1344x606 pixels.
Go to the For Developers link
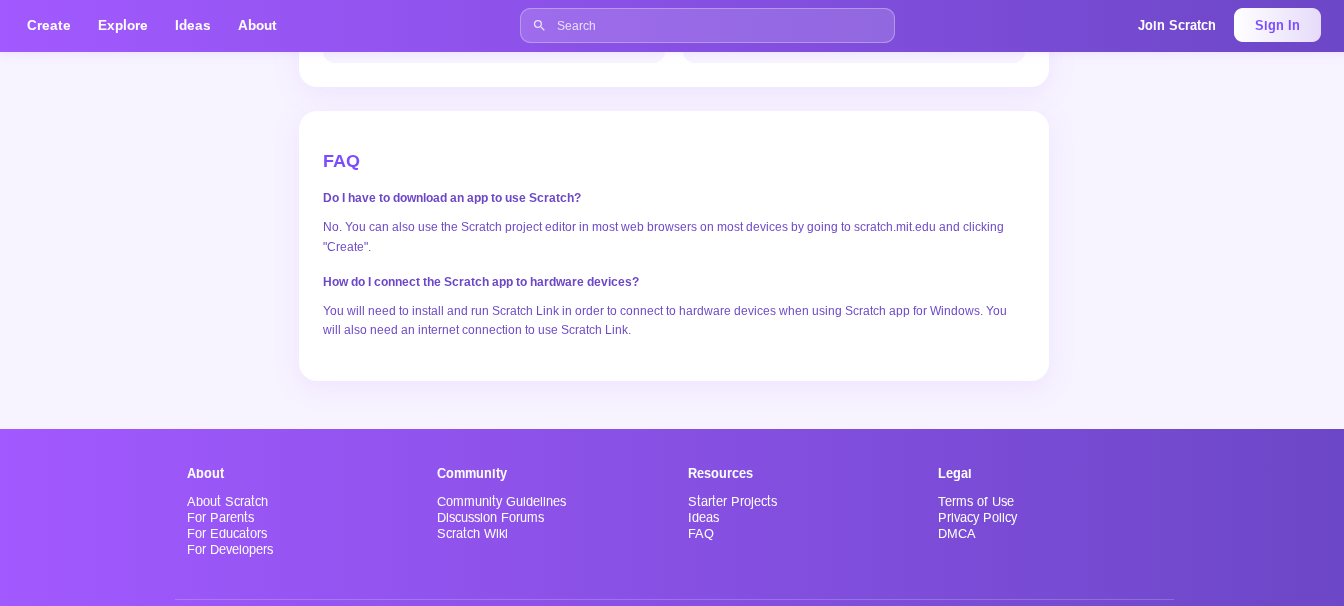(x=230, y=550)
